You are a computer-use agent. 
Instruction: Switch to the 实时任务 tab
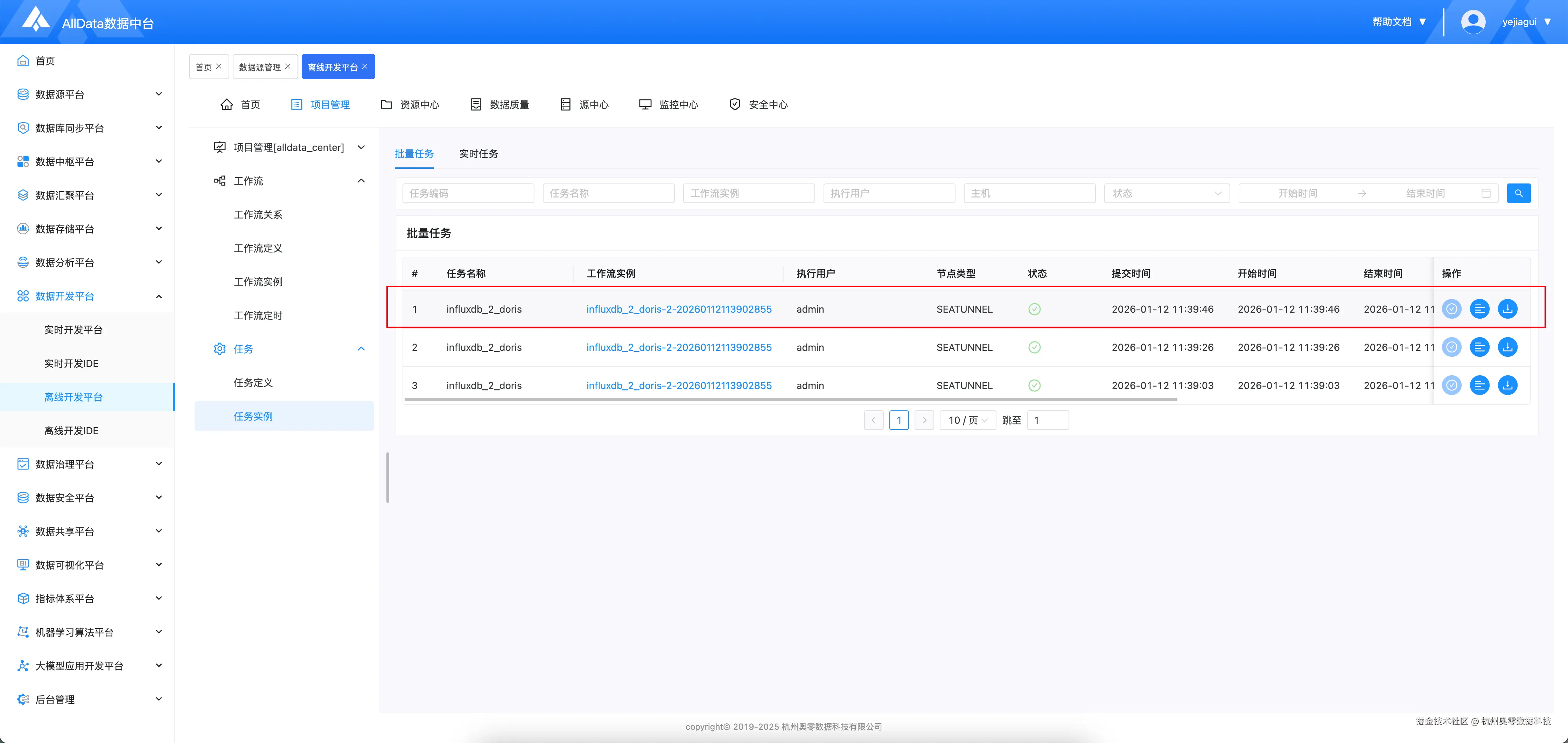click(x=478, y=154)
